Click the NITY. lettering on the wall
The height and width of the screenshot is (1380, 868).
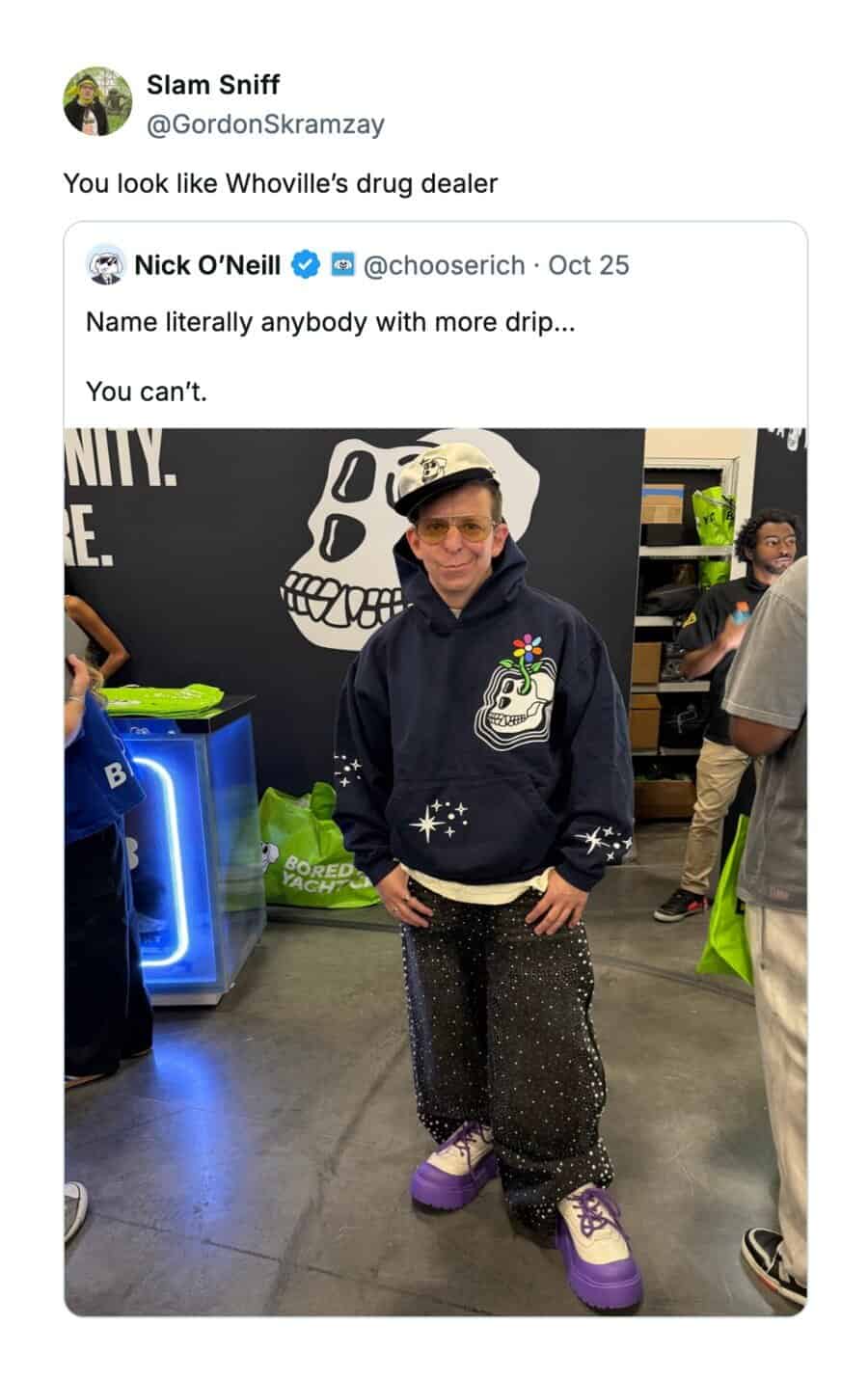pos(121,458)
